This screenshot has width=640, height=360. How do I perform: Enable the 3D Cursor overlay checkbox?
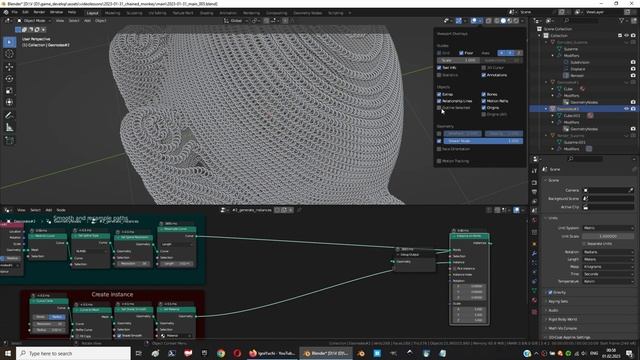coord(484,68)
